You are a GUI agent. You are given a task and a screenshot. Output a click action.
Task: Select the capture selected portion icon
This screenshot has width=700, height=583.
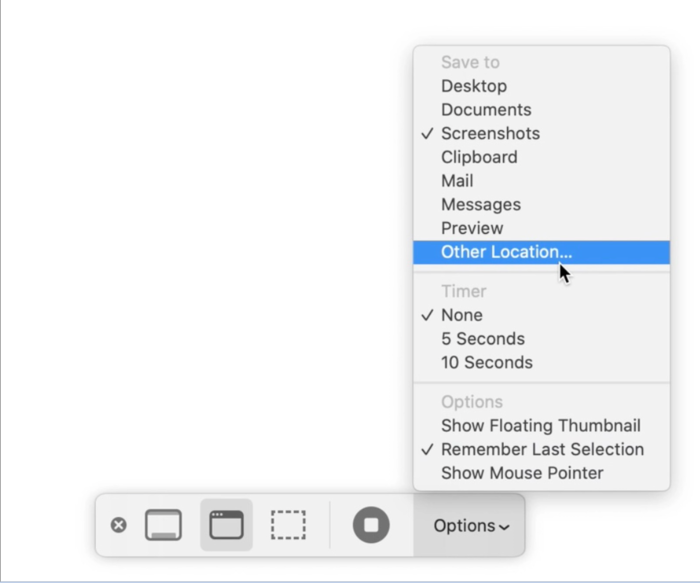pyautogui.click(x=288, y=525)
